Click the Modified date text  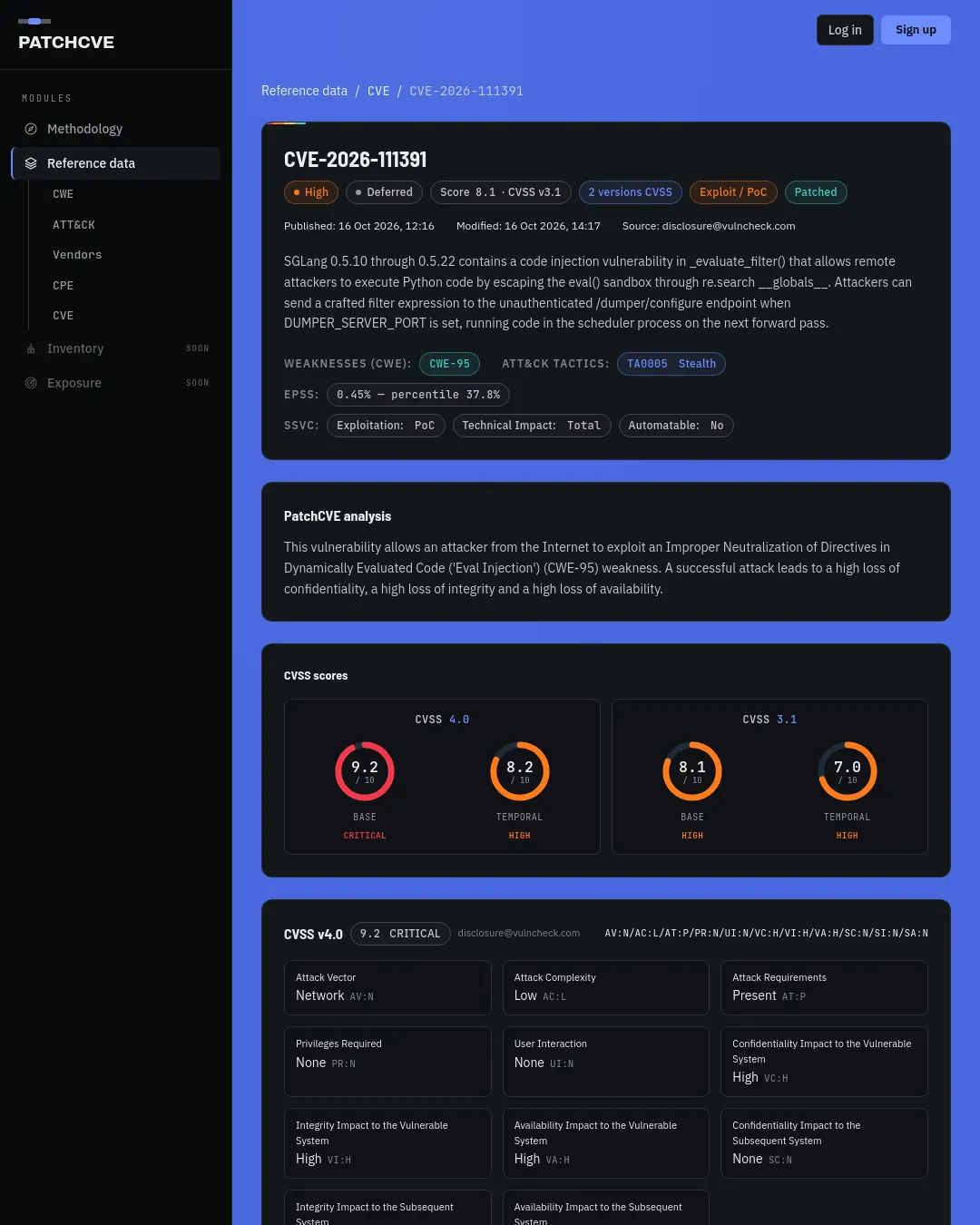[x=528, y=226]
